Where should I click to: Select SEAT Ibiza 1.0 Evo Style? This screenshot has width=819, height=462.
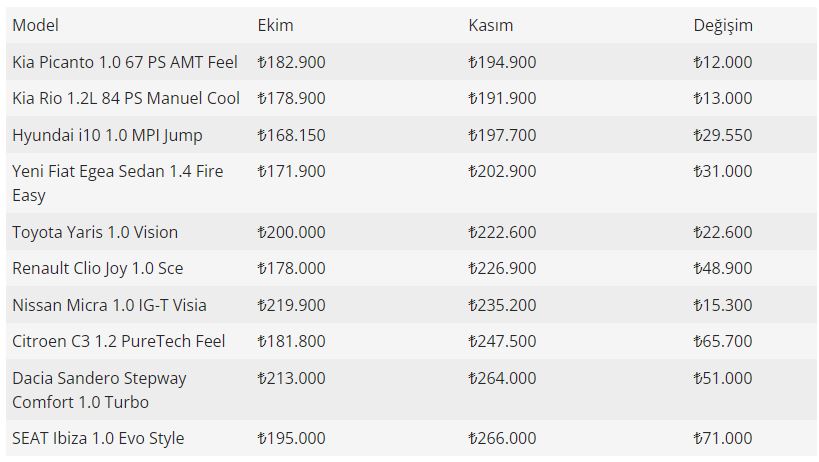[x=98, y=438]
